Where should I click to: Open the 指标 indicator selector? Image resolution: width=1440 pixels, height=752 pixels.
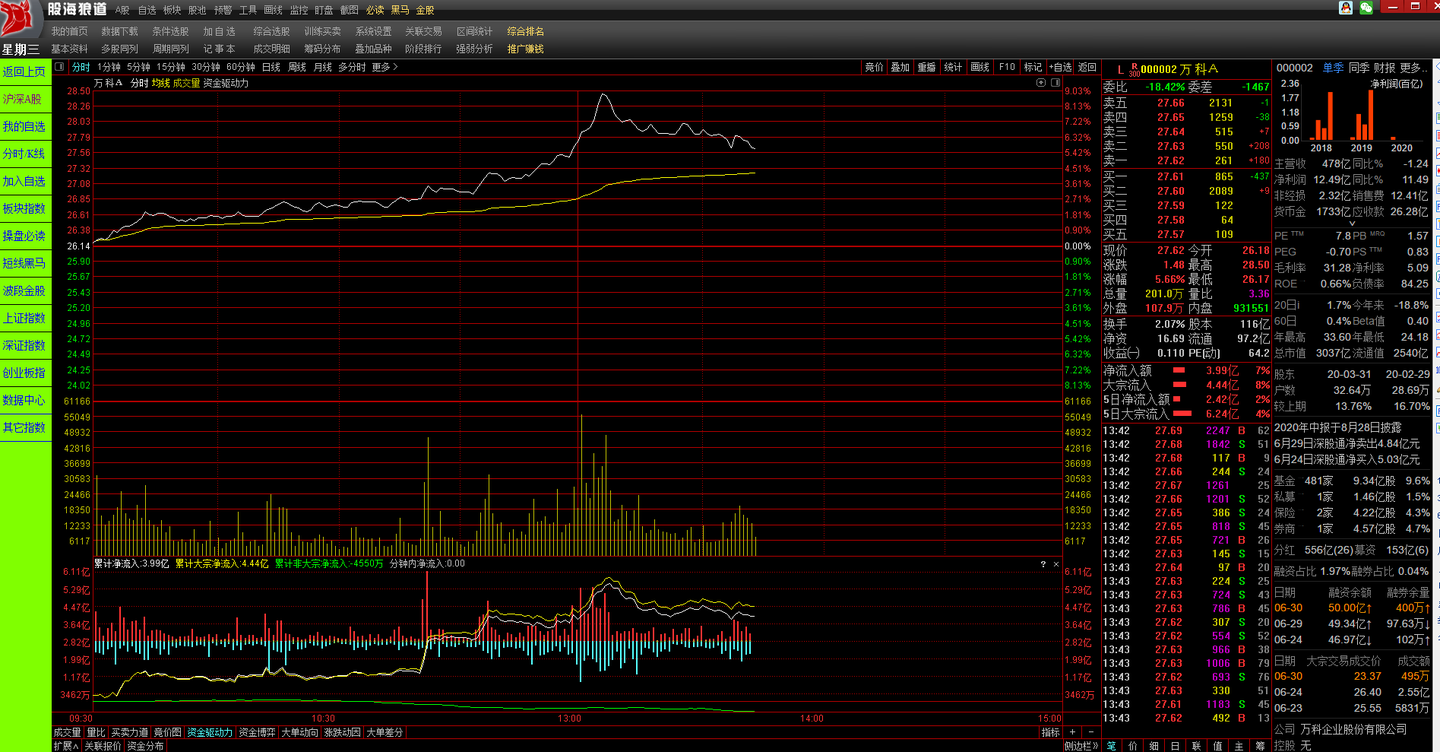pyautogui.click(x=1050, y=733)
